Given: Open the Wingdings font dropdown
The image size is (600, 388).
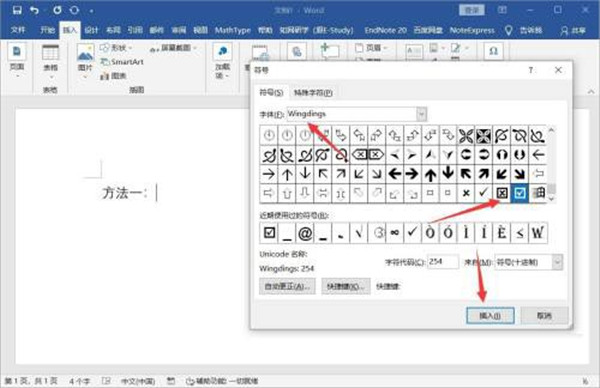Looking at the screenshot, I should pyautogui.click(x=421, y=114).
